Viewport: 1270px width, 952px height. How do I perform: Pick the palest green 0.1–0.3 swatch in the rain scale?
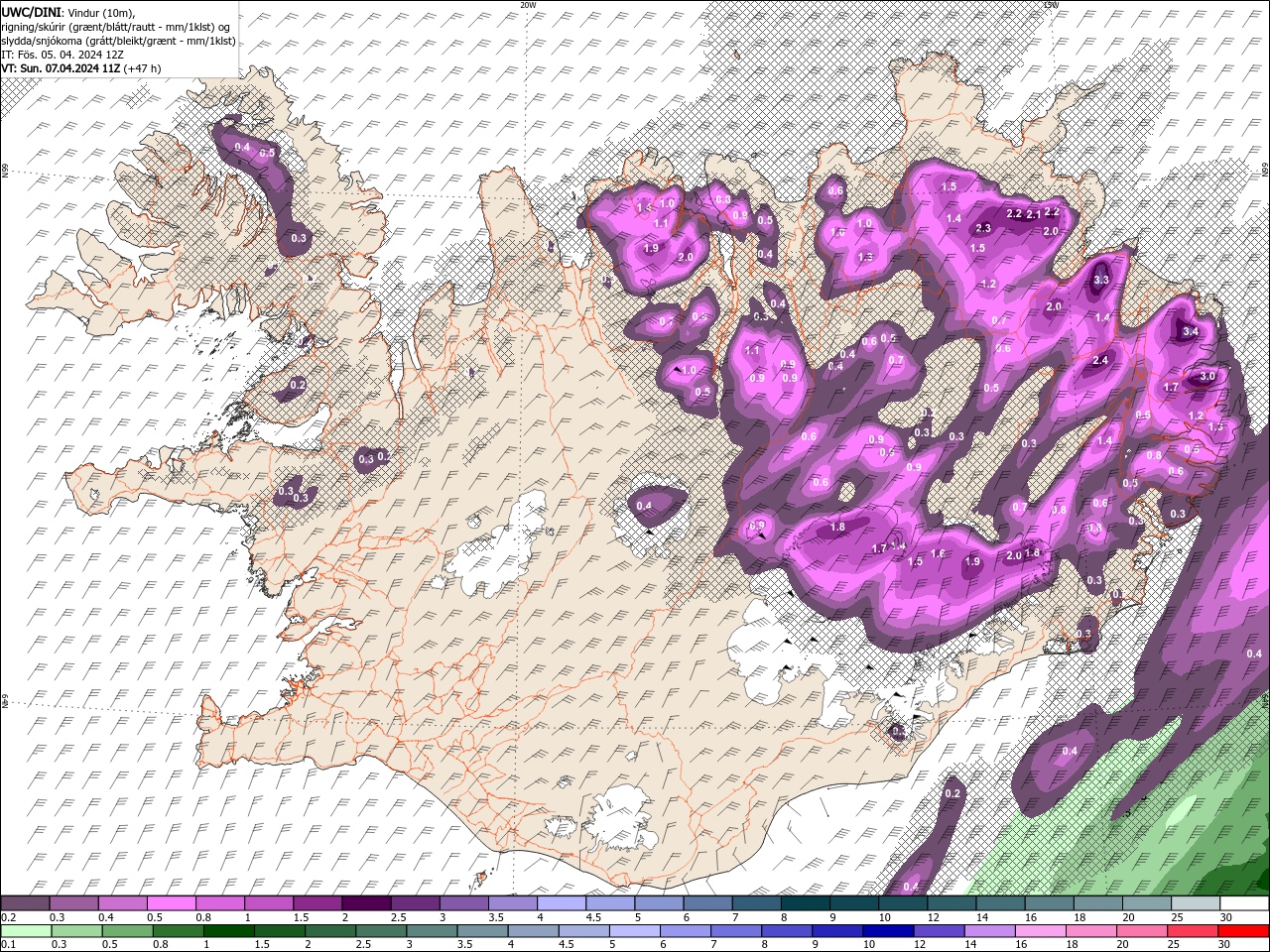pos(25,931)
